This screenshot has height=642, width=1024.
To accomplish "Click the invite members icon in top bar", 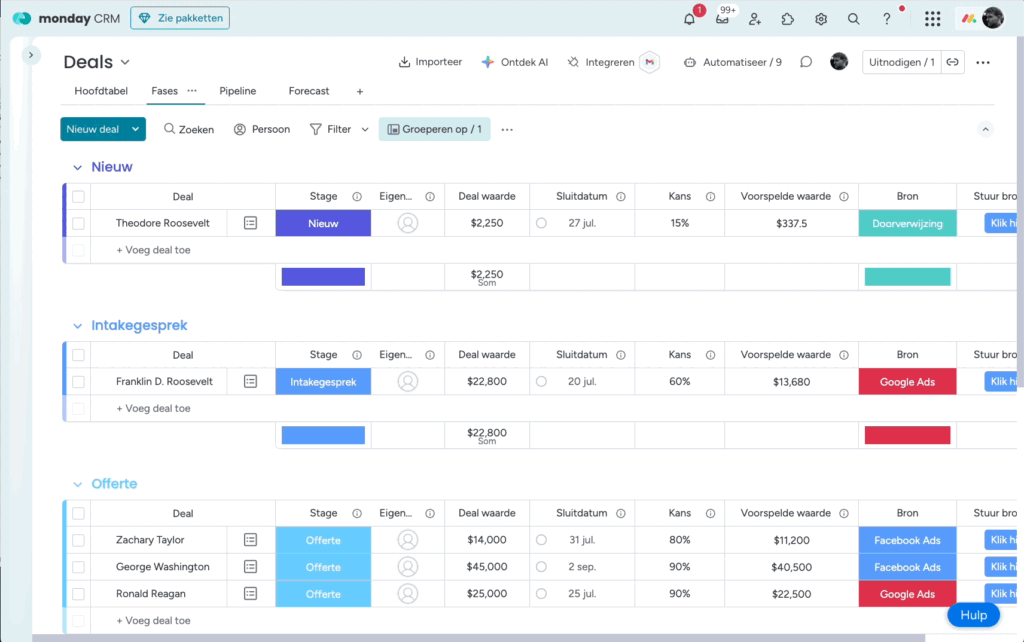I will pos(755,19).
